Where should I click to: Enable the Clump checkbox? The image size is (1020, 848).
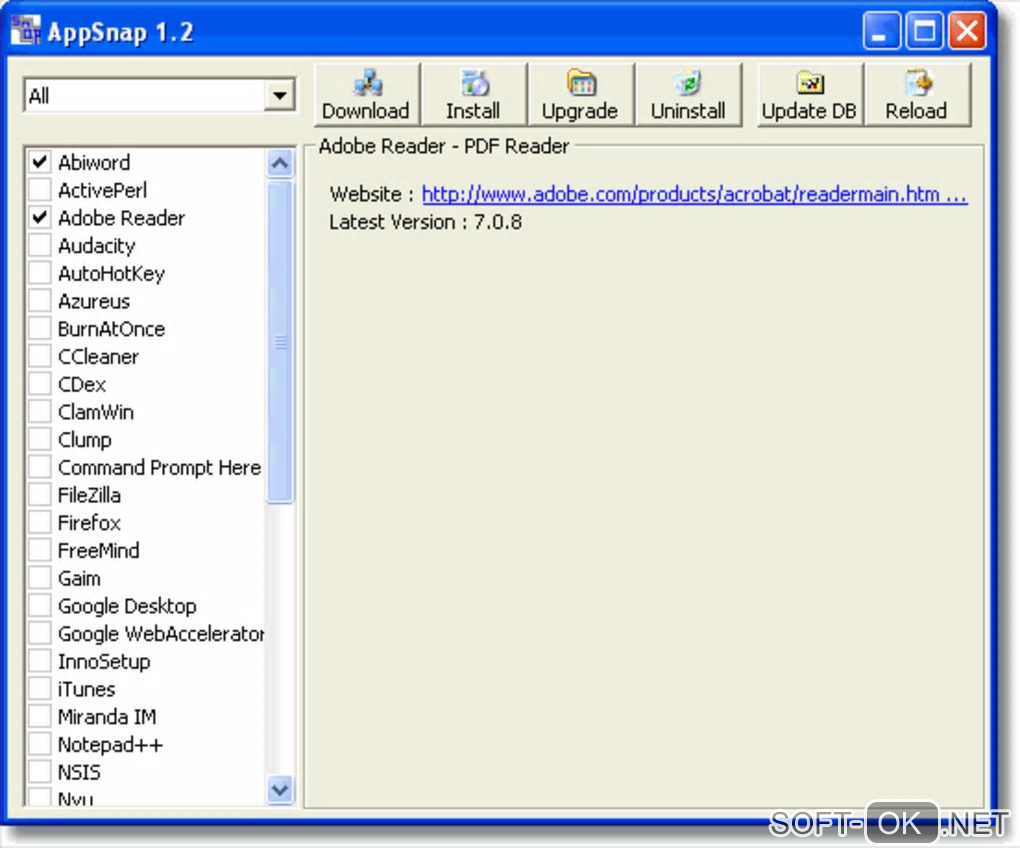(40, 439)
